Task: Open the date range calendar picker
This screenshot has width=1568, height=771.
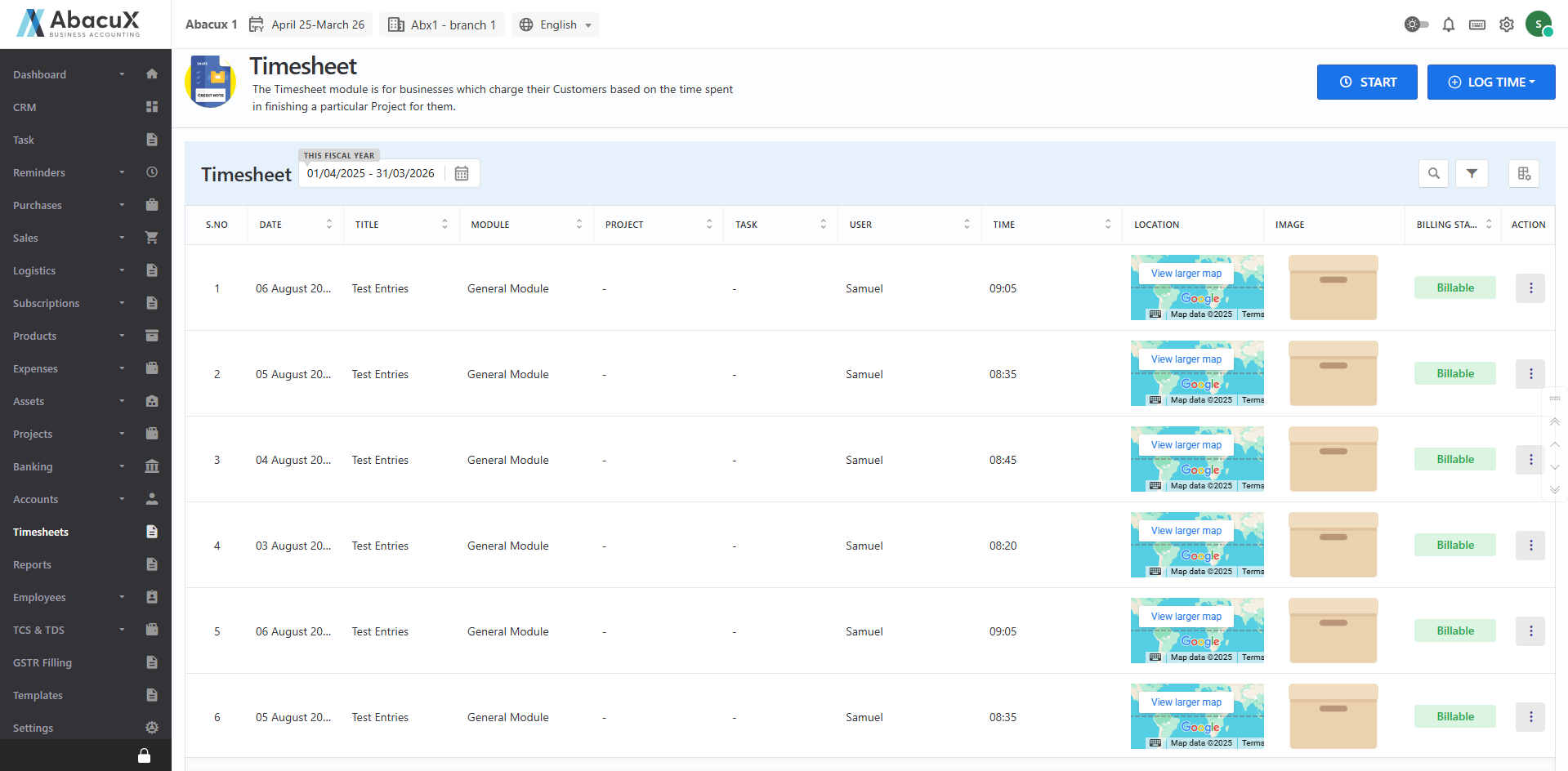Action: (462, 173)
